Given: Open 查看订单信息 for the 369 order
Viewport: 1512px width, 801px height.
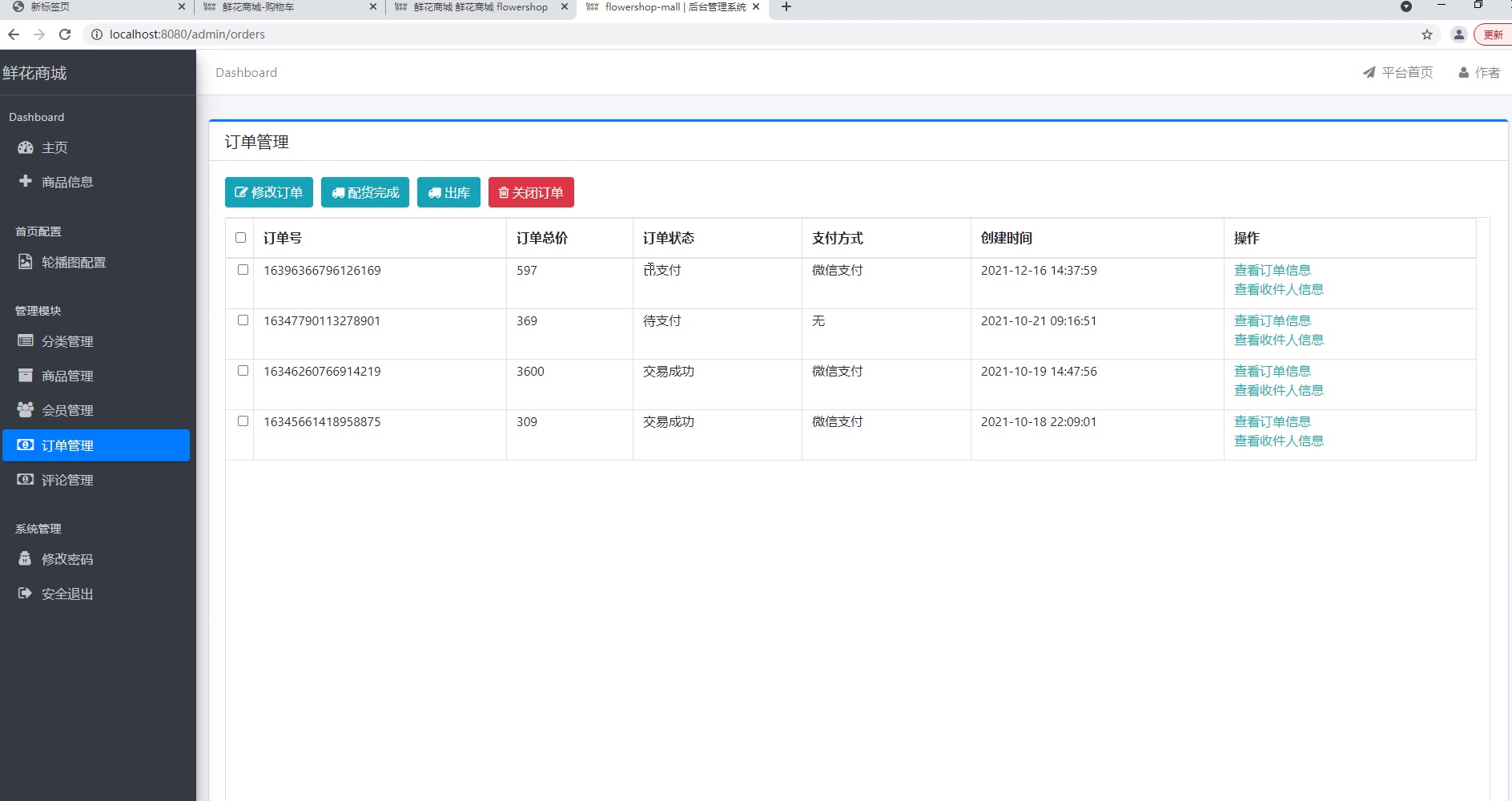Looking at the screenshot, I should pos(1272,320).
